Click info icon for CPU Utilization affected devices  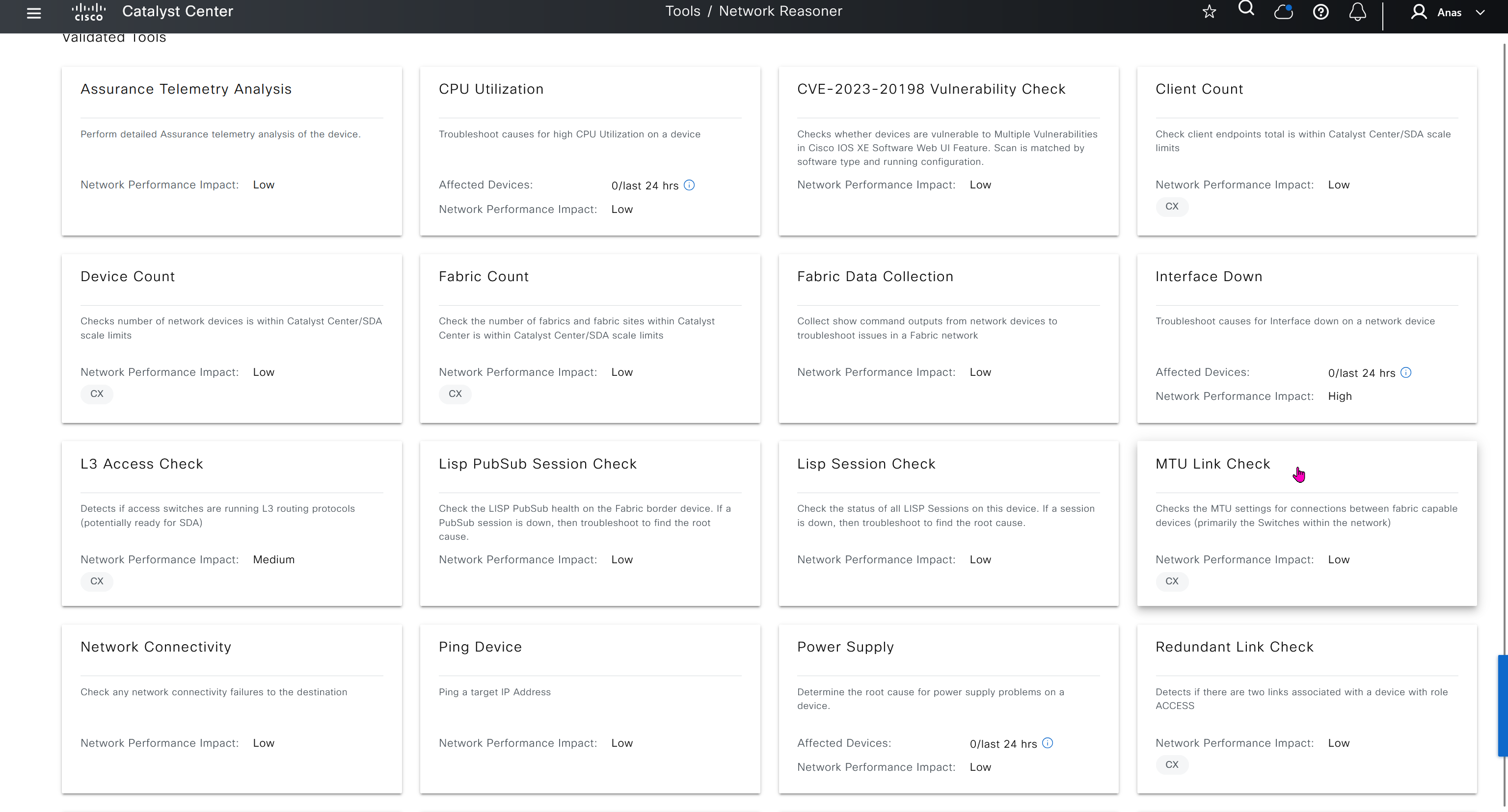click(x=690, y=185)
